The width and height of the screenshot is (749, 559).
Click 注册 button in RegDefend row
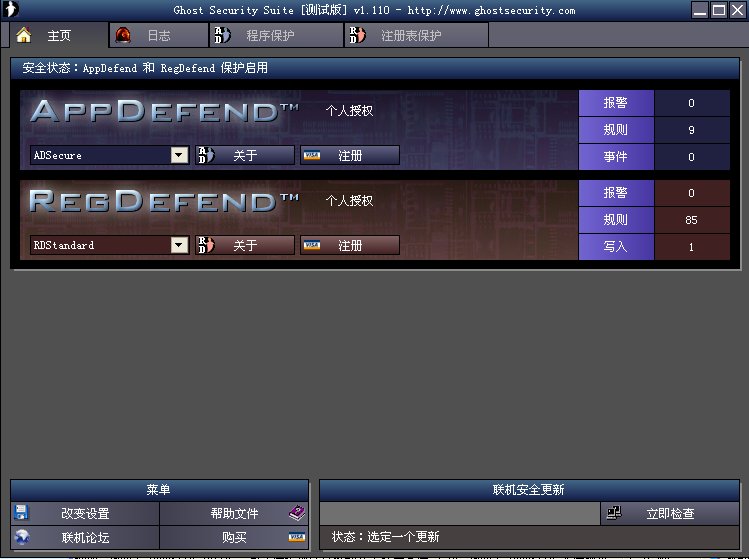(x=350, y=245)
